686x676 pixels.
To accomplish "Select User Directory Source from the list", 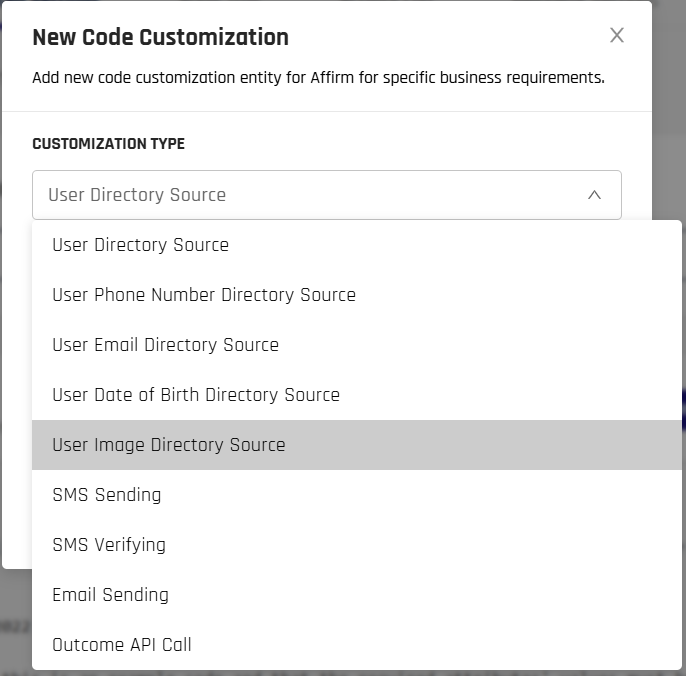I will coord(140,245).
